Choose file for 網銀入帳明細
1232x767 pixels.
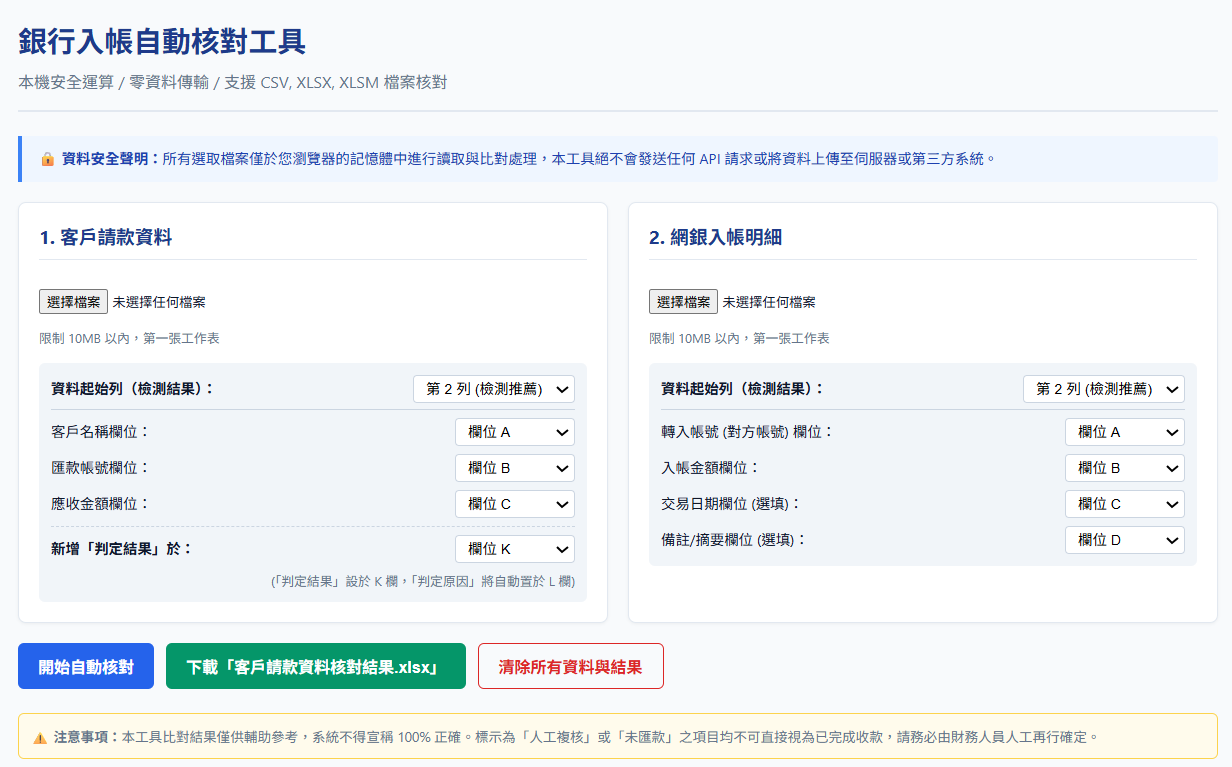684,302
